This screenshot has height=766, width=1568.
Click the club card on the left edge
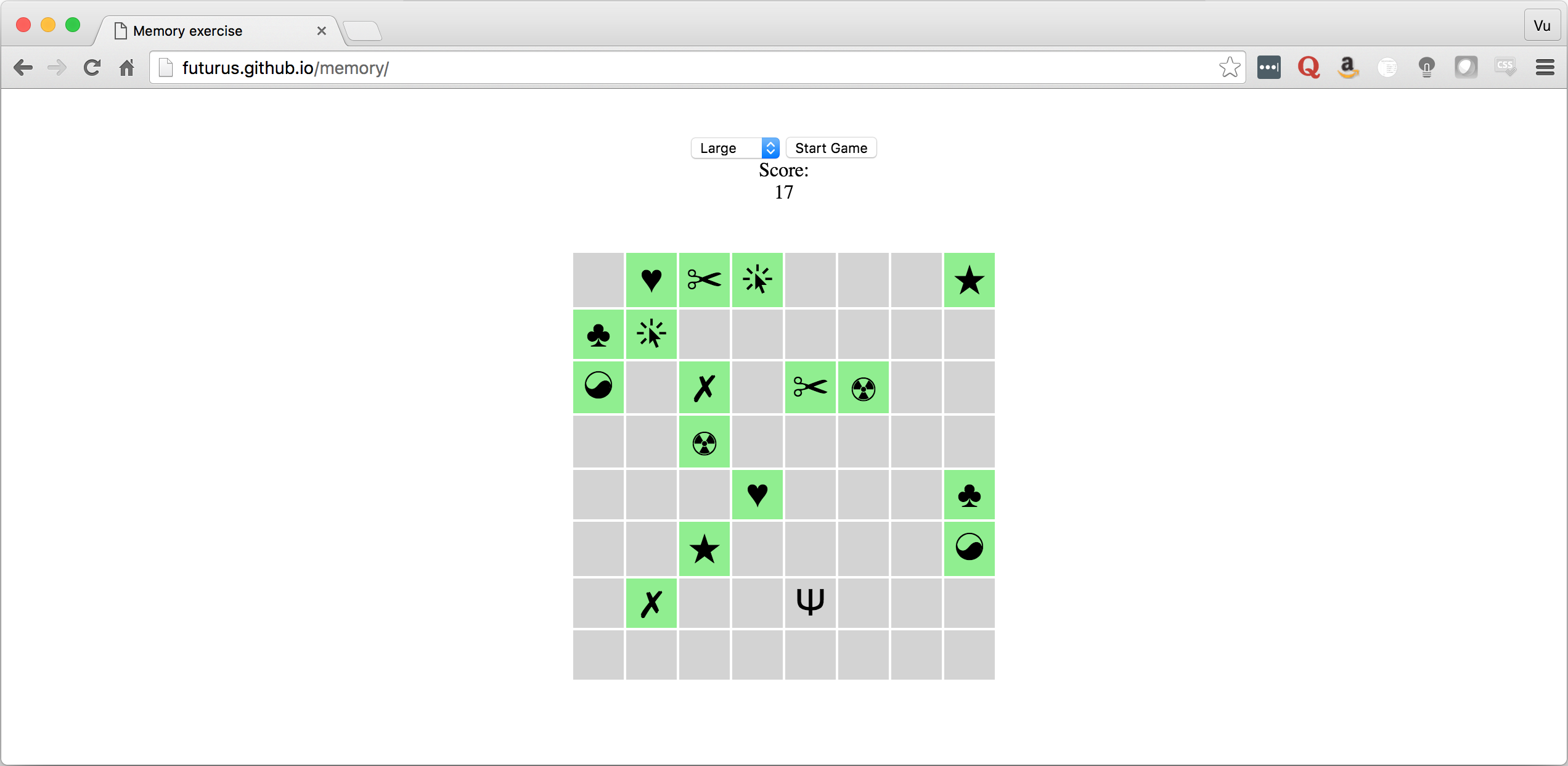tap(598, 334)
